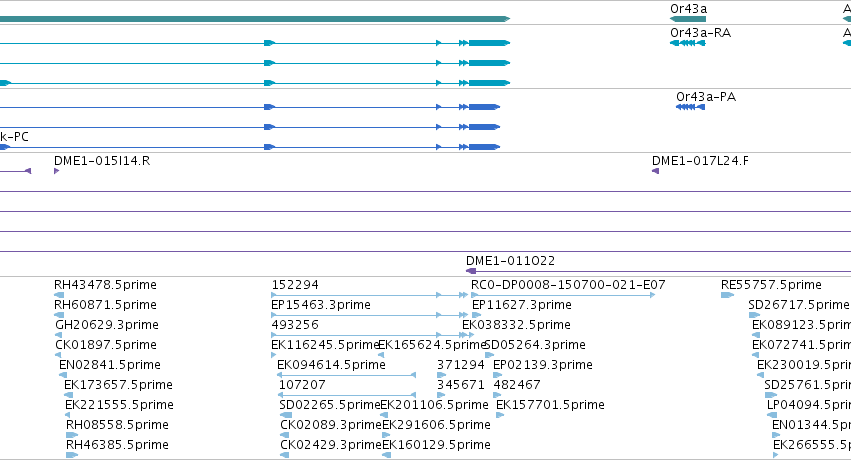
Task: Select the EN01344 EST label
Action: [x=811, y=425]
